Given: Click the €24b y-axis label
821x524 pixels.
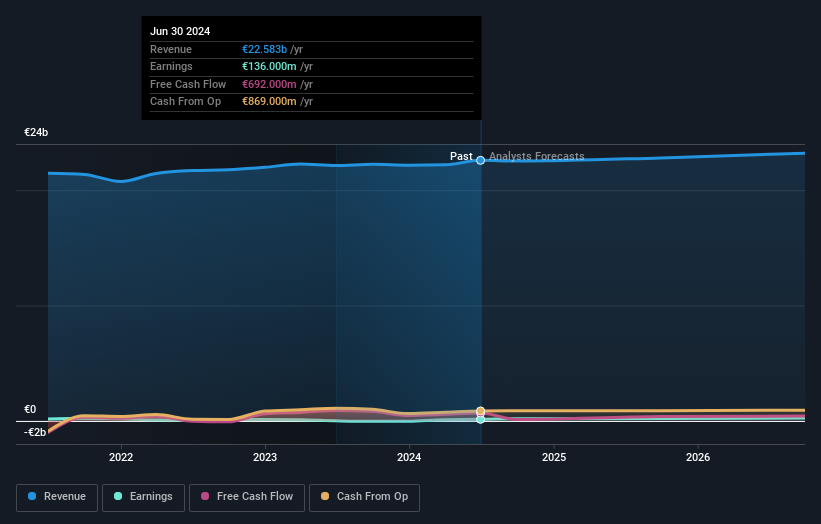Looking at the screenshot, I should pyautogui.click(x=36, y=132).
